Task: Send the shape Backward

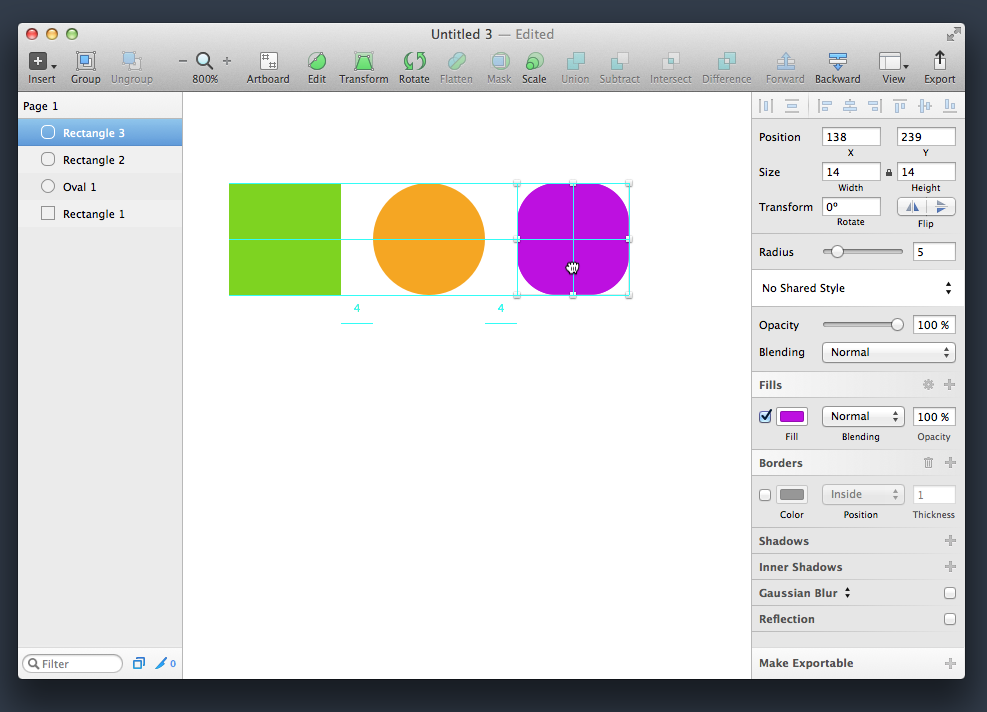Action: click(836, 63)
